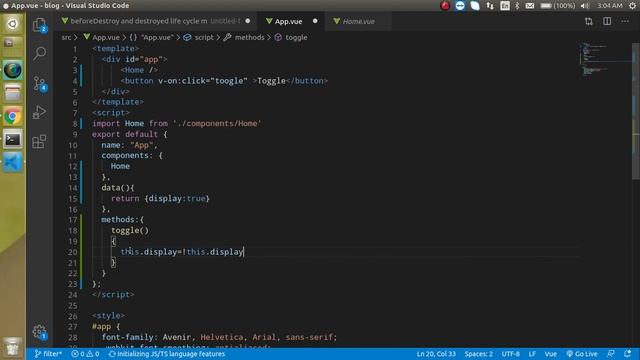Click the <Home /> tag in template
The image size is (640, 360).
[139, 70]
